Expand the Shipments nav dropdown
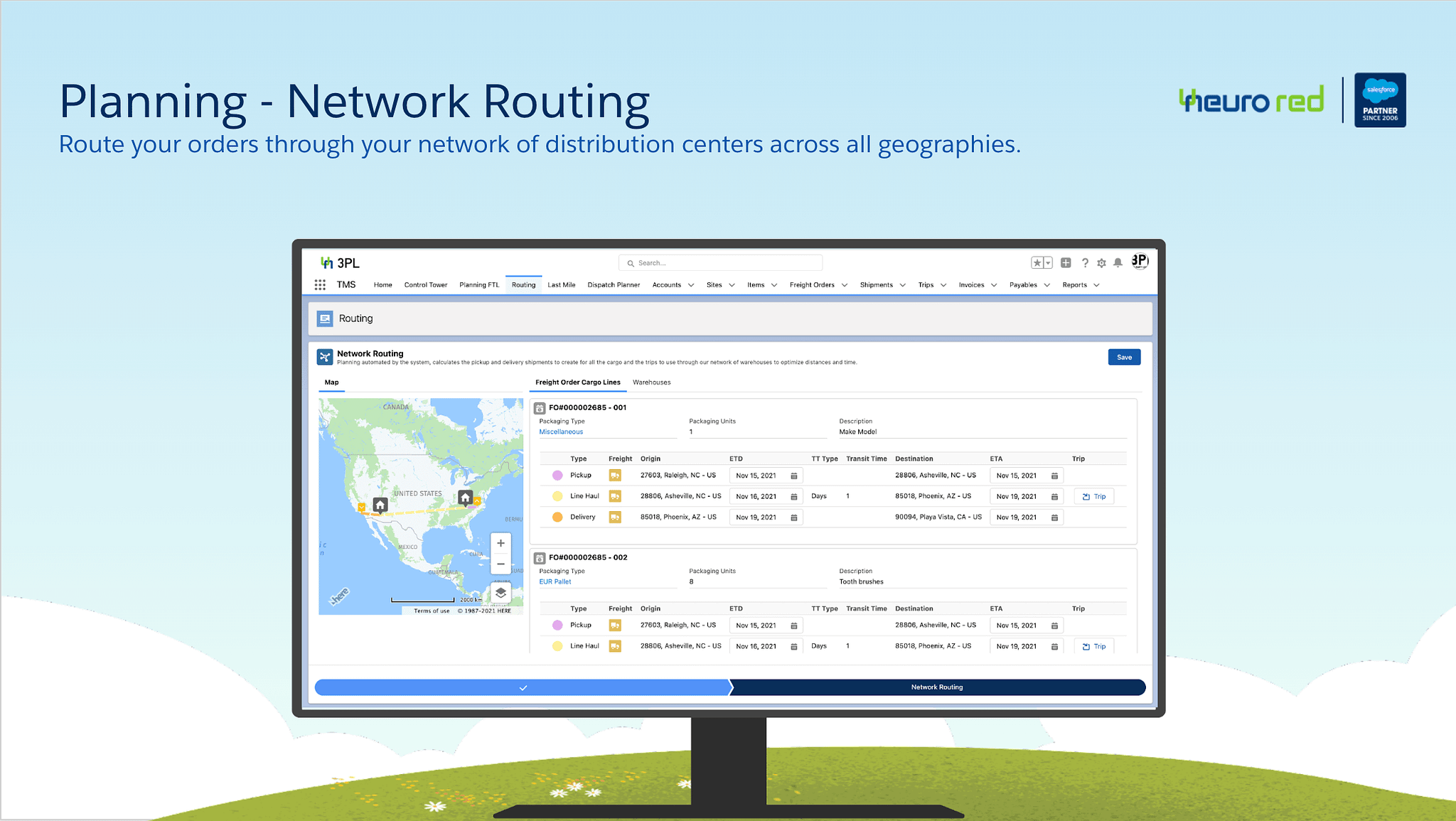This screenshot has height=821, width=1456. [x=903, y=285]
